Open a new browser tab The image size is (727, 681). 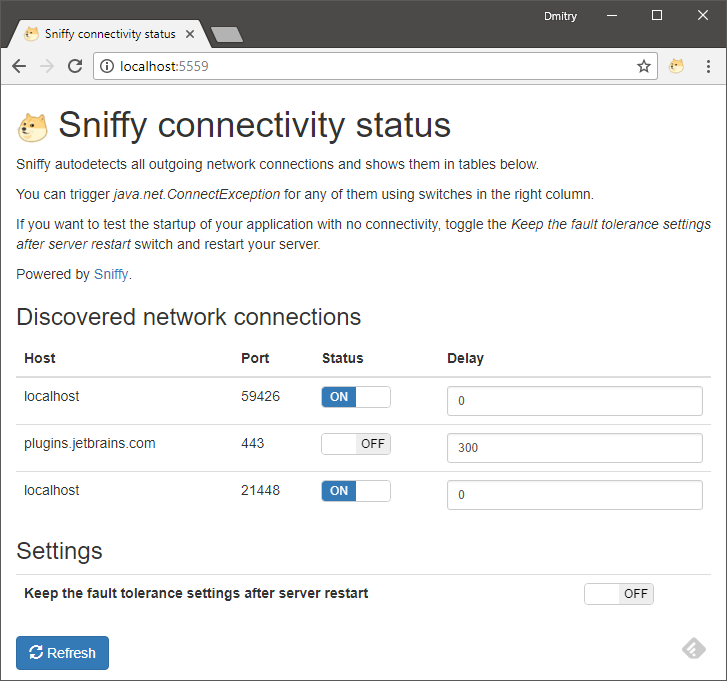coord(227,34)
